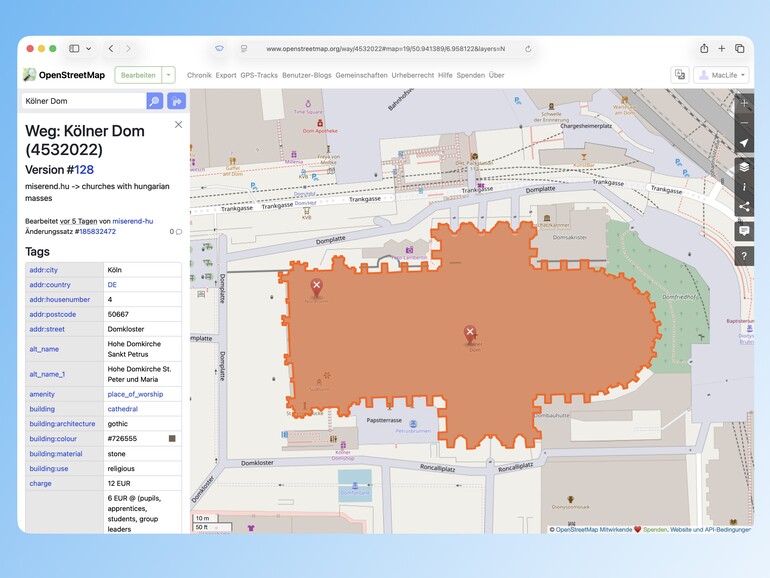Open the charge tag key link
The height and width of the screenshot is (578, 770).
click(x=40, y=484)
